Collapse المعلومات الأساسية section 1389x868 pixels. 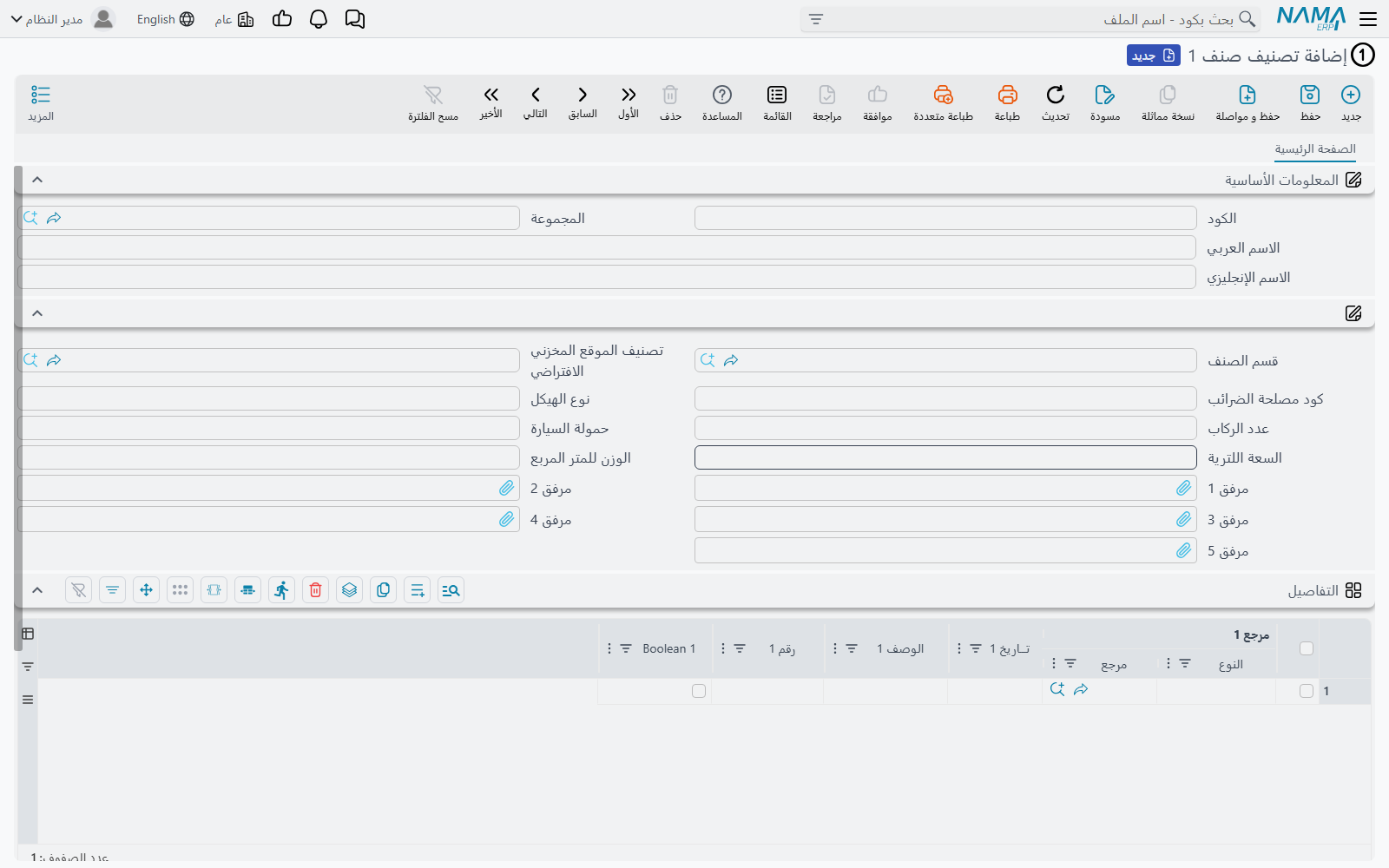(37, 180)
